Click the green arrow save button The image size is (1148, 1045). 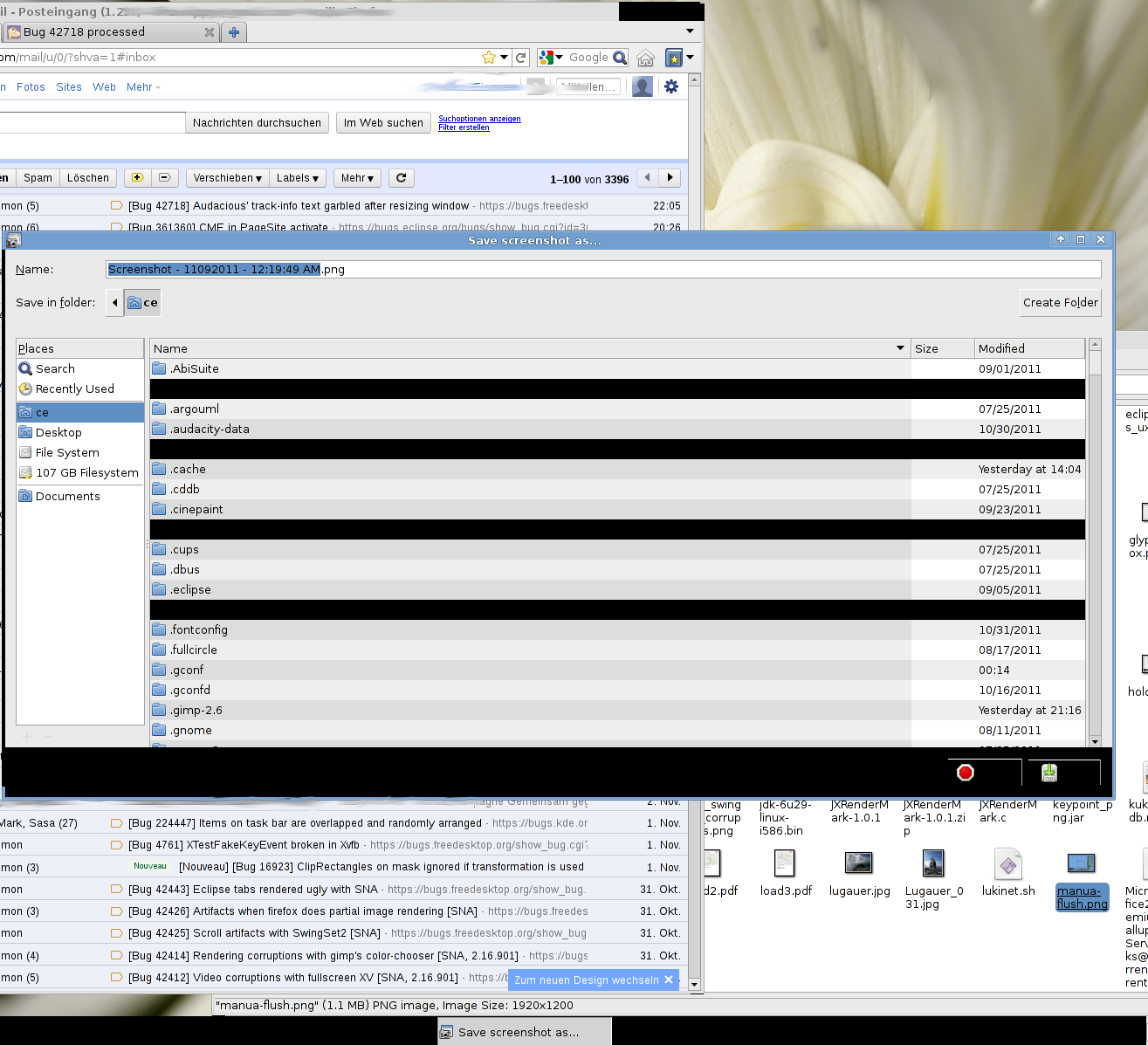(1049, 773)
